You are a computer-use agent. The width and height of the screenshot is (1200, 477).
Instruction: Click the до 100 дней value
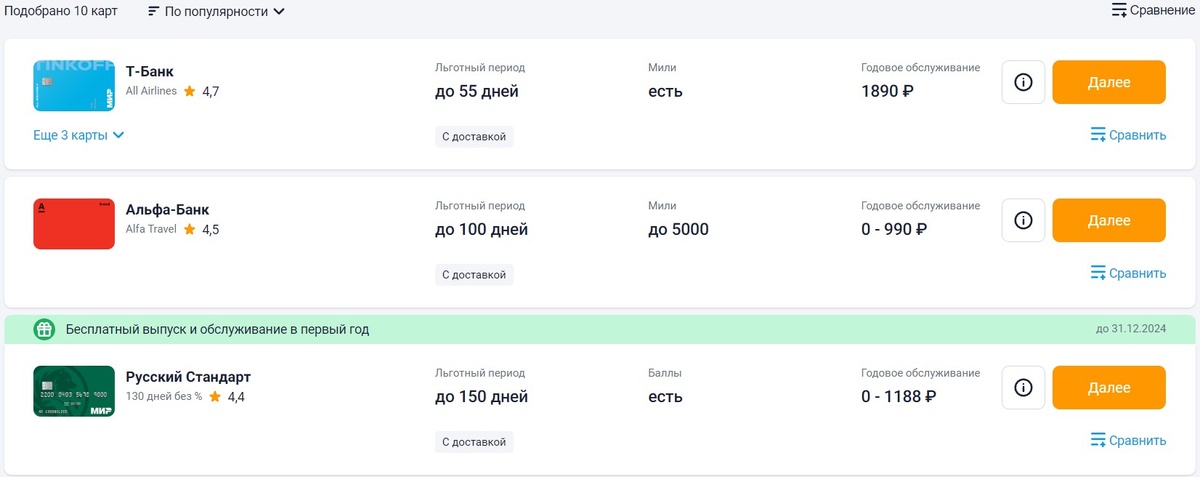pos(482,229)
